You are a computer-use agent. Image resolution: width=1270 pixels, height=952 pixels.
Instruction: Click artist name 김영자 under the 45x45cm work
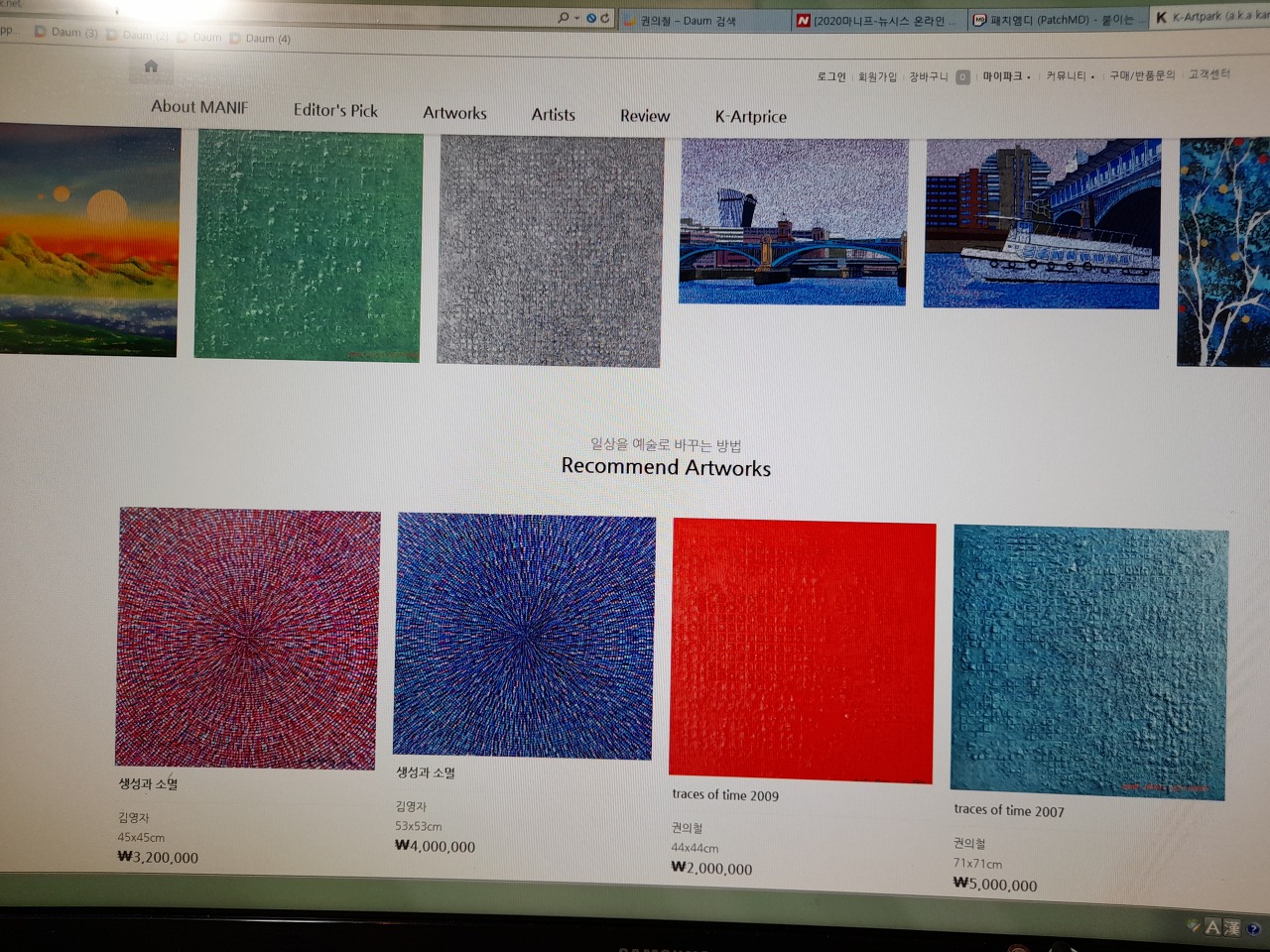point(133,817)
